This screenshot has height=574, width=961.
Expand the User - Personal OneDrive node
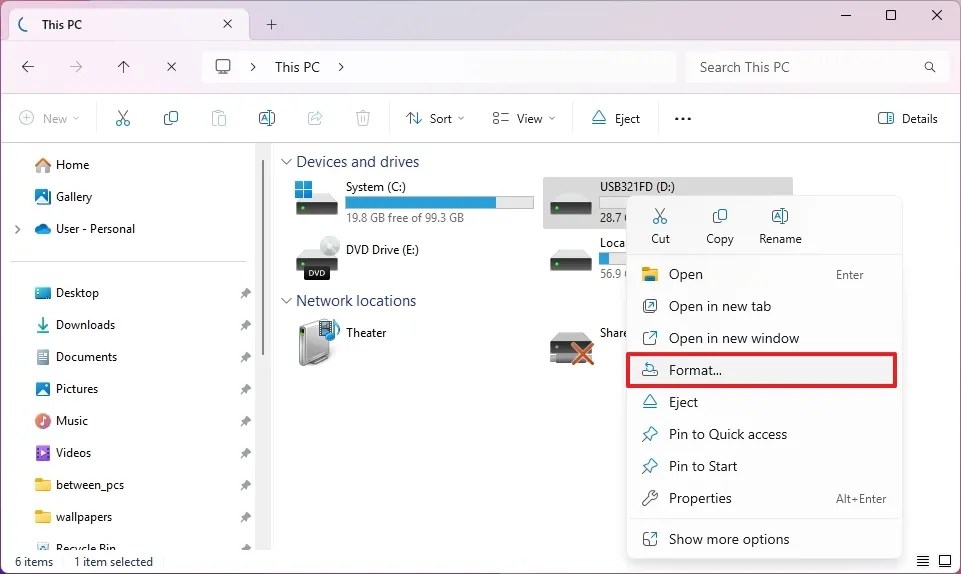click(x=18, y=229)
